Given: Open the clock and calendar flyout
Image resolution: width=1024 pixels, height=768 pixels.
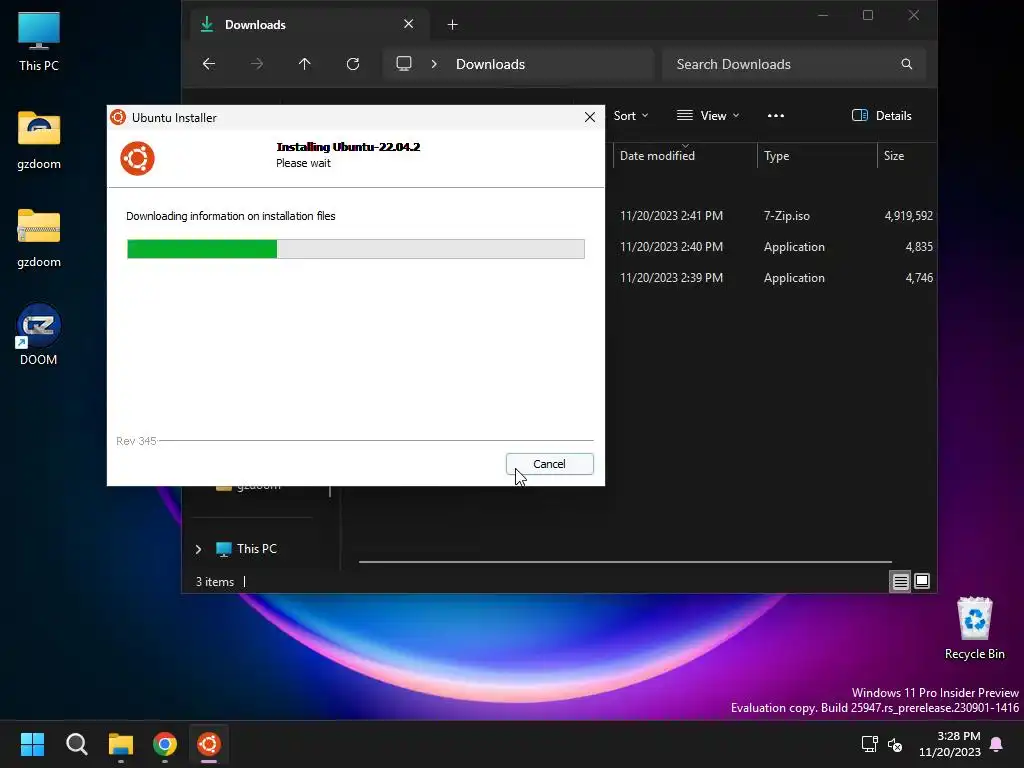Looking at the screenshot, I should (950, 744).
